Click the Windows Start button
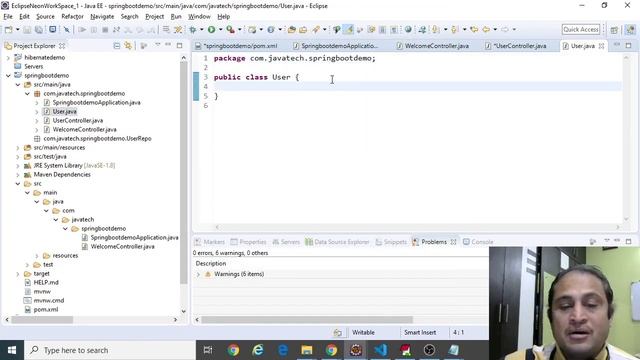This screenshot has width=640, height=360. point(12,350)
